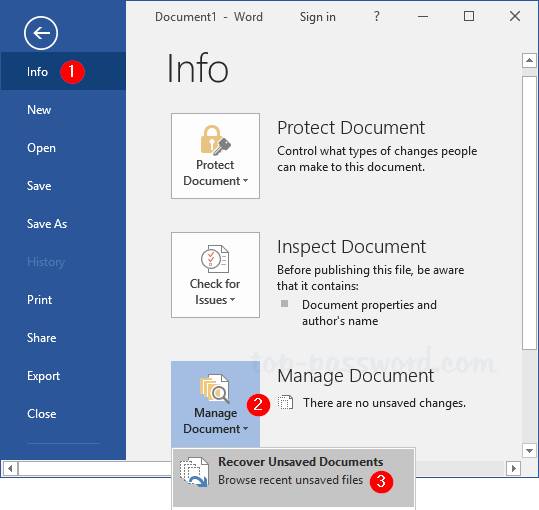Screen dimensions: 539x510
Task: Click the Check for Issues checklist icon
Action: 215,259
